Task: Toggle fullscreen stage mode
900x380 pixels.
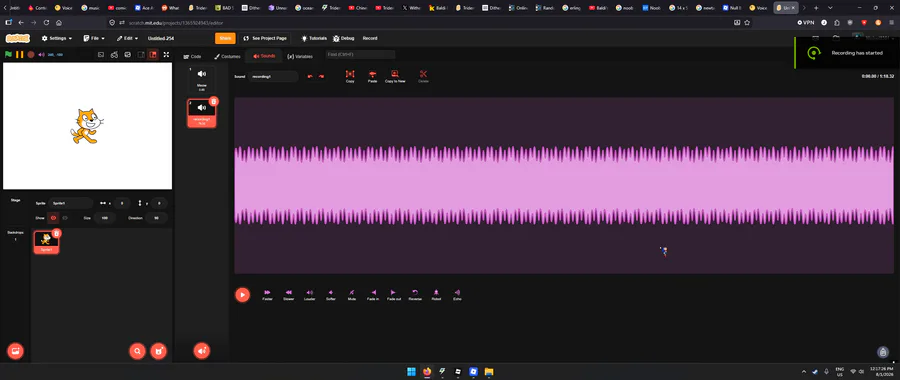Action: tap(166, 55)
